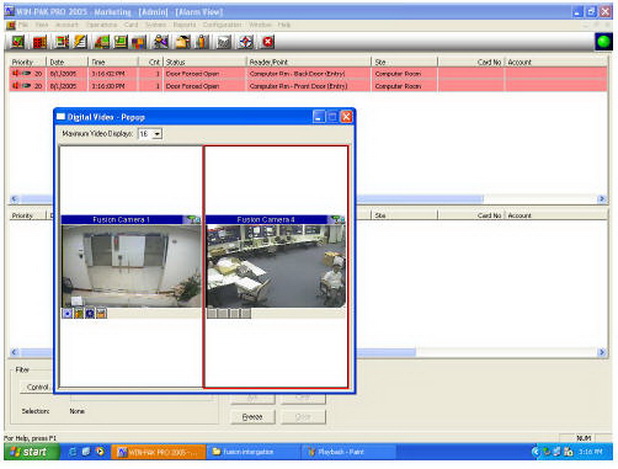The width and height of the screenshot is (618, 469).
Task: Click the last gray button under Fusion Camera 4
Action: [x=246, y=313]
